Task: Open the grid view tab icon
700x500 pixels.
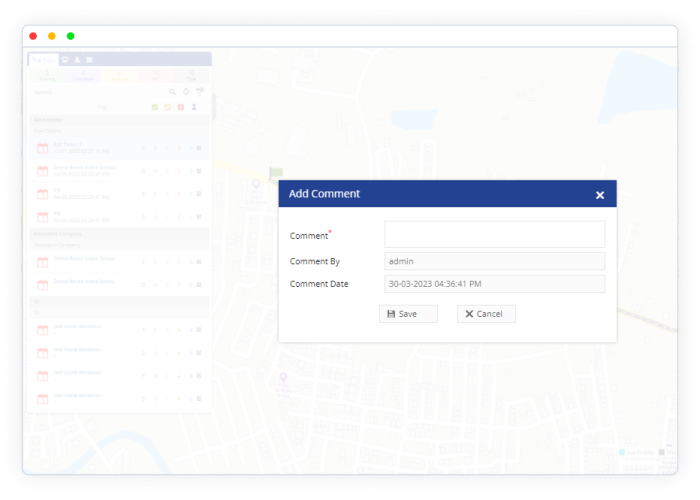Action: 89,60
